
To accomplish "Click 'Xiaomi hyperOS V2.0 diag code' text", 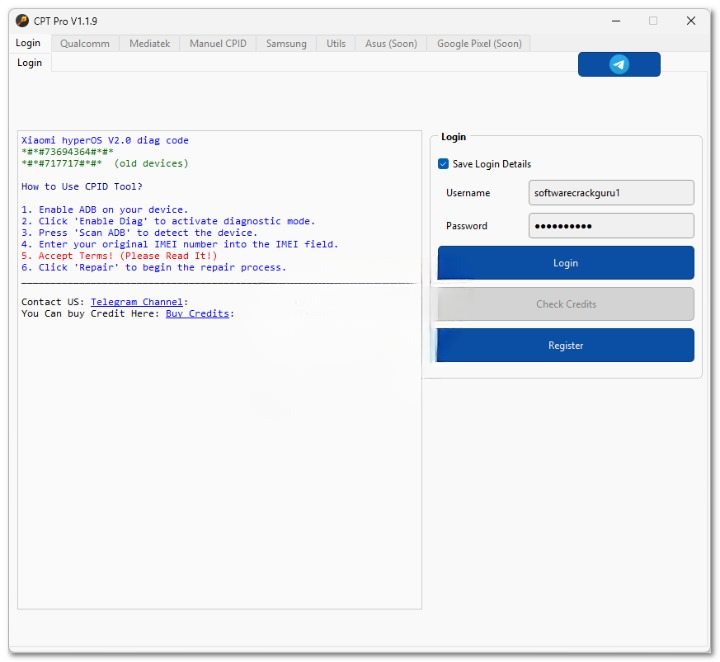I will 105,140.
